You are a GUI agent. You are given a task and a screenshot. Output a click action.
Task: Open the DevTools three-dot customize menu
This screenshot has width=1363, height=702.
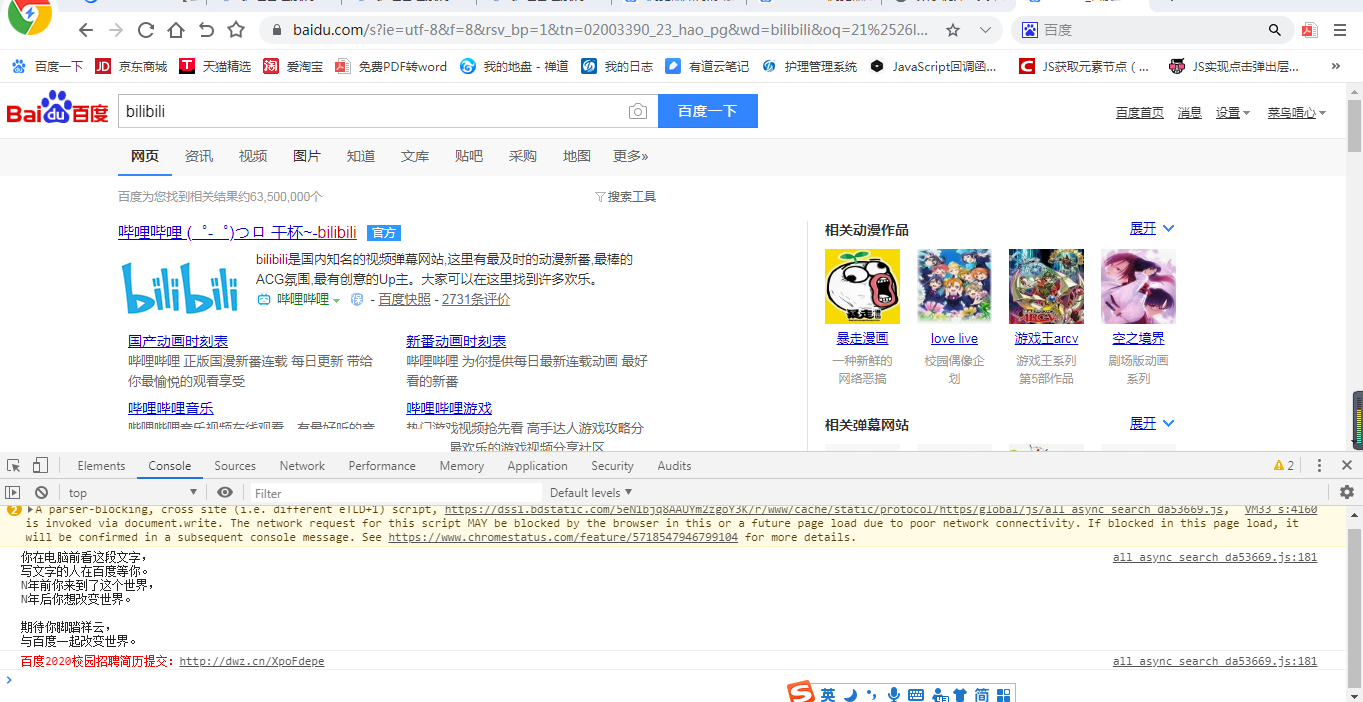(1319, 466)
